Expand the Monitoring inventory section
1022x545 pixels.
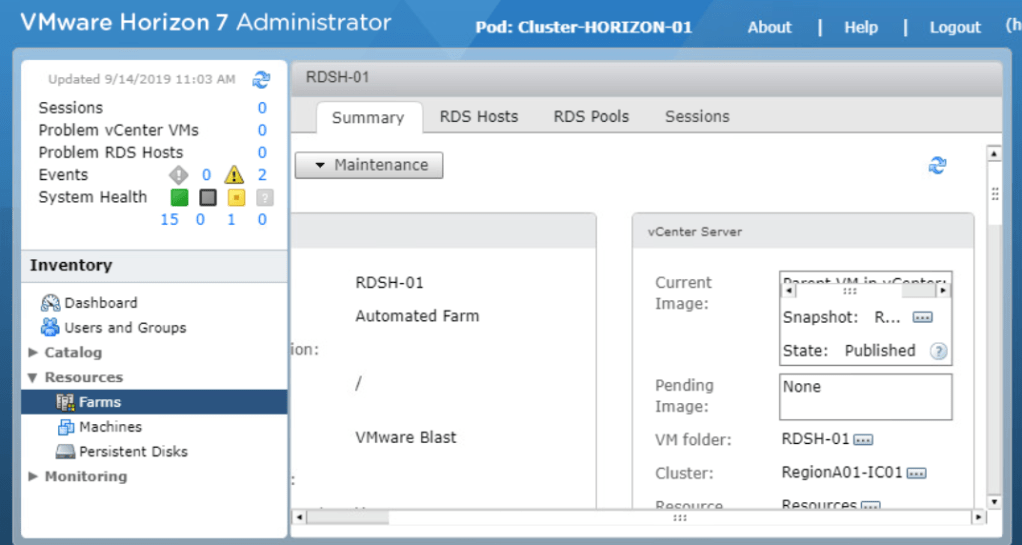click(34, 477)
